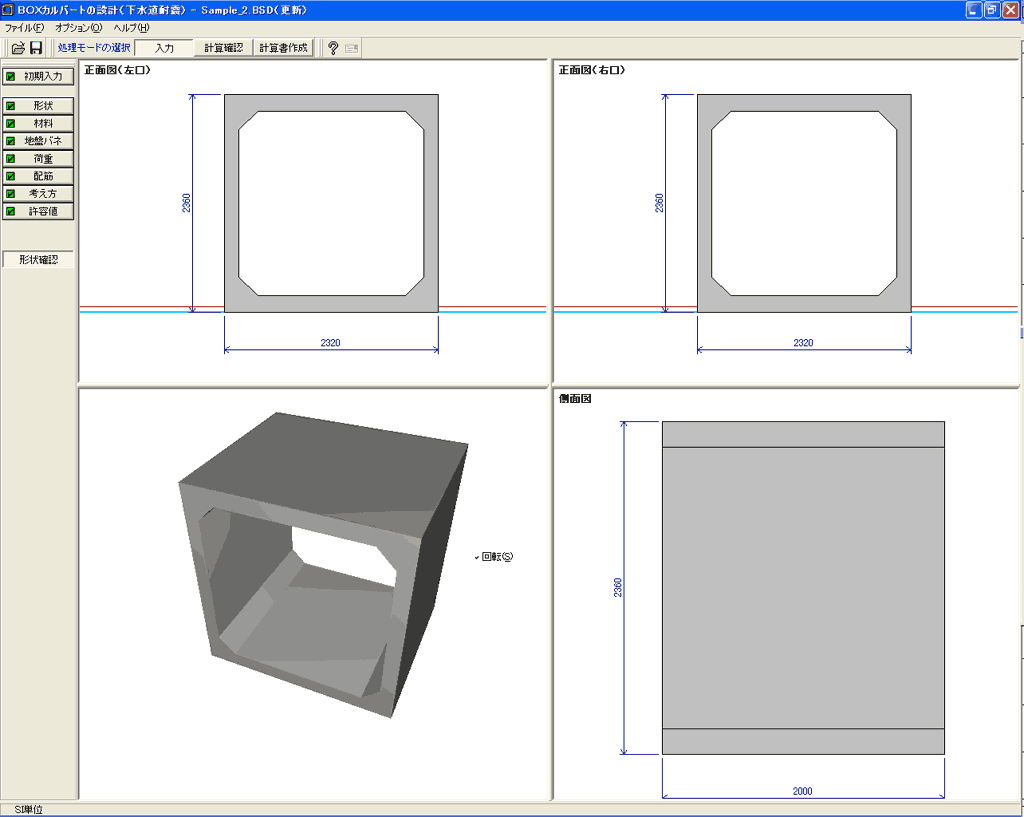The width and height of the screenshot is (1024, 817).
Task: Open the ヘルプ(H) menu
Action: 130,28
